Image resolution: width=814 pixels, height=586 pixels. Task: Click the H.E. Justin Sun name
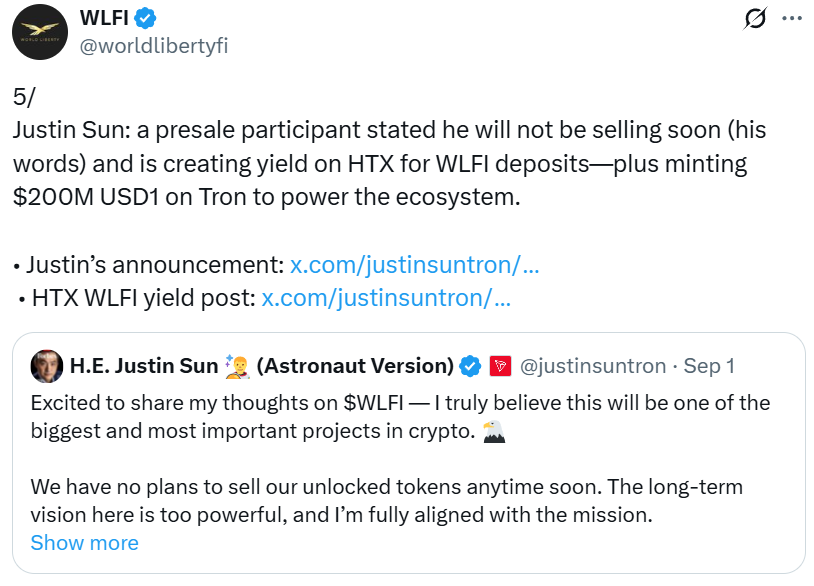[x=143, y=366]
